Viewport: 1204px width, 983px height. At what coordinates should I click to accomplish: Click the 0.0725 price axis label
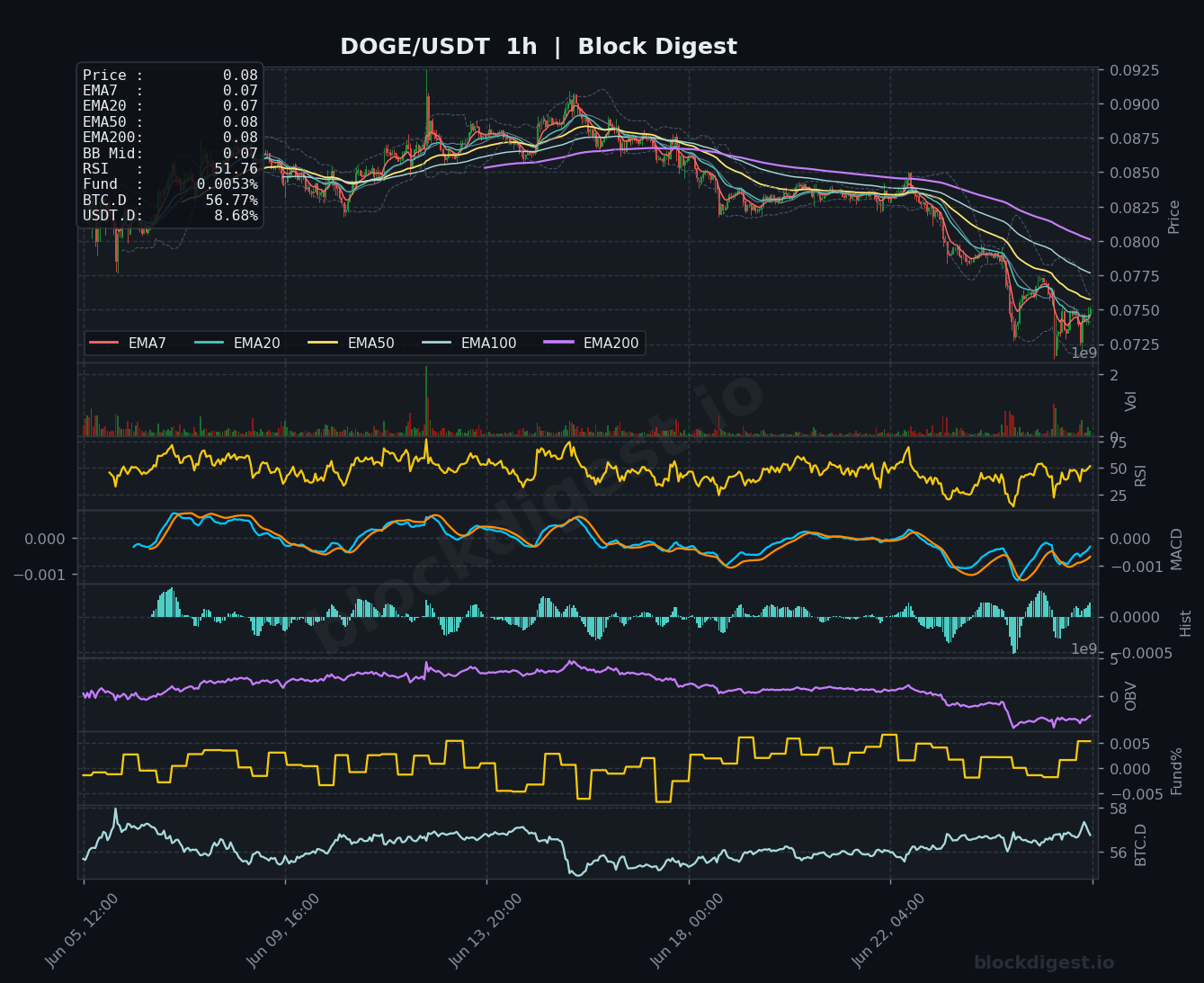1134,345
